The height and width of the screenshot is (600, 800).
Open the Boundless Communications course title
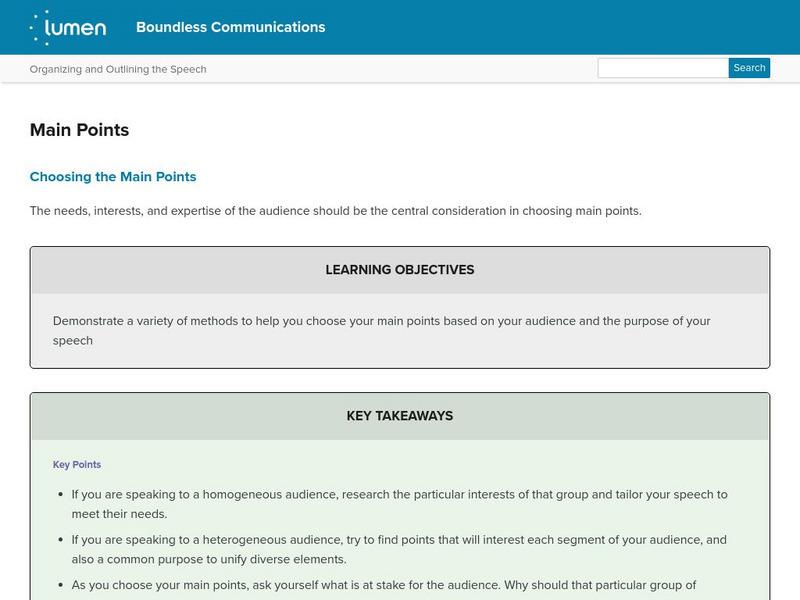[230, 27]
